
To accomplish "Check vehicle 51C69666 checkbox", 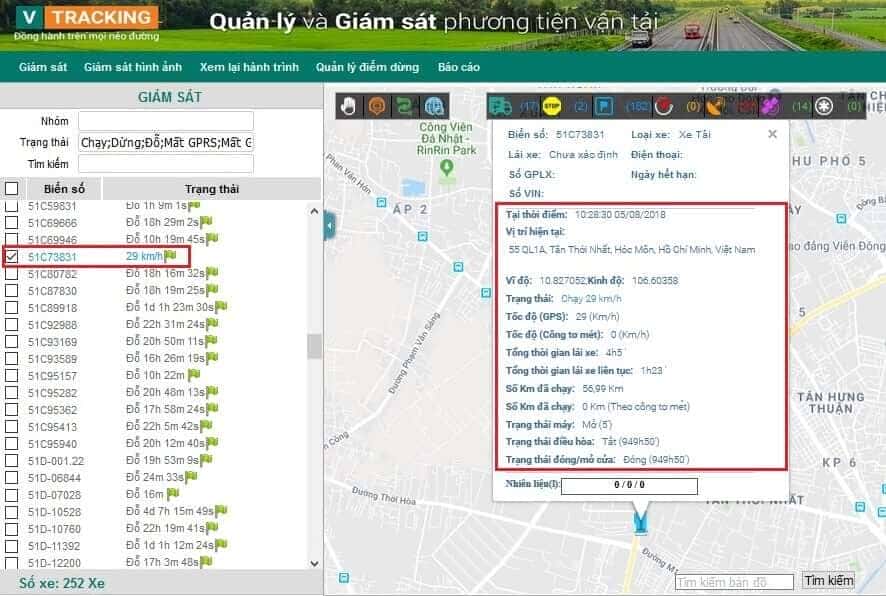I will tap(11, 223).
